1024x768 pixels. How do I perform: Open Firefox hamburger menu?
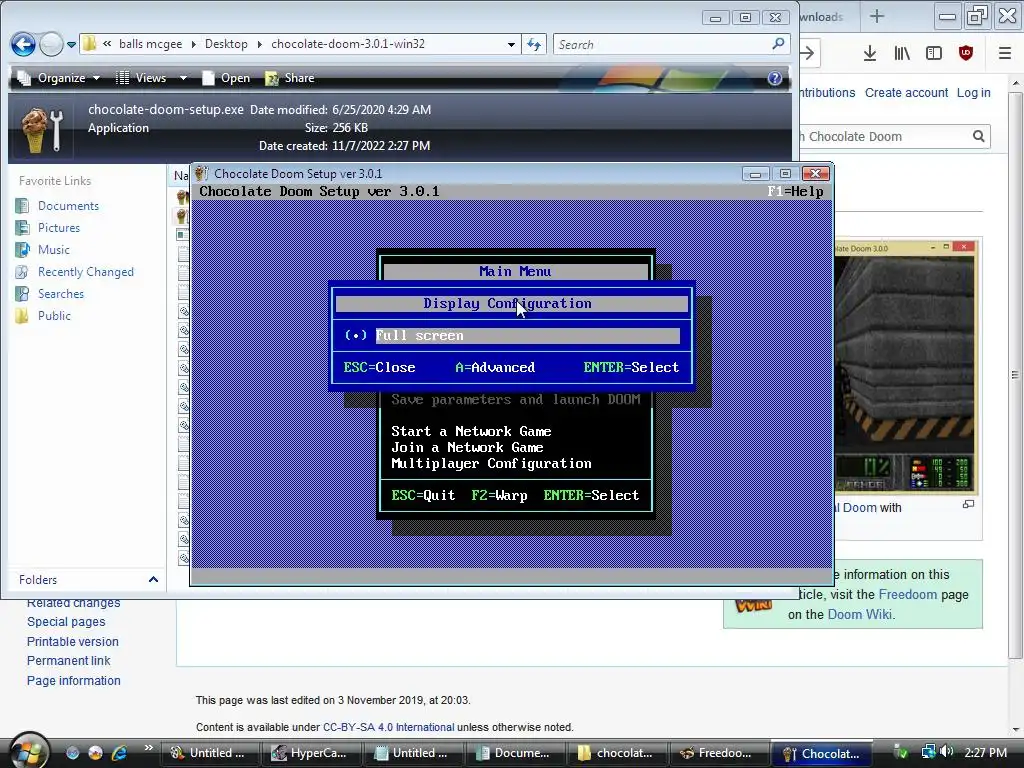(x=1005, y=53)
